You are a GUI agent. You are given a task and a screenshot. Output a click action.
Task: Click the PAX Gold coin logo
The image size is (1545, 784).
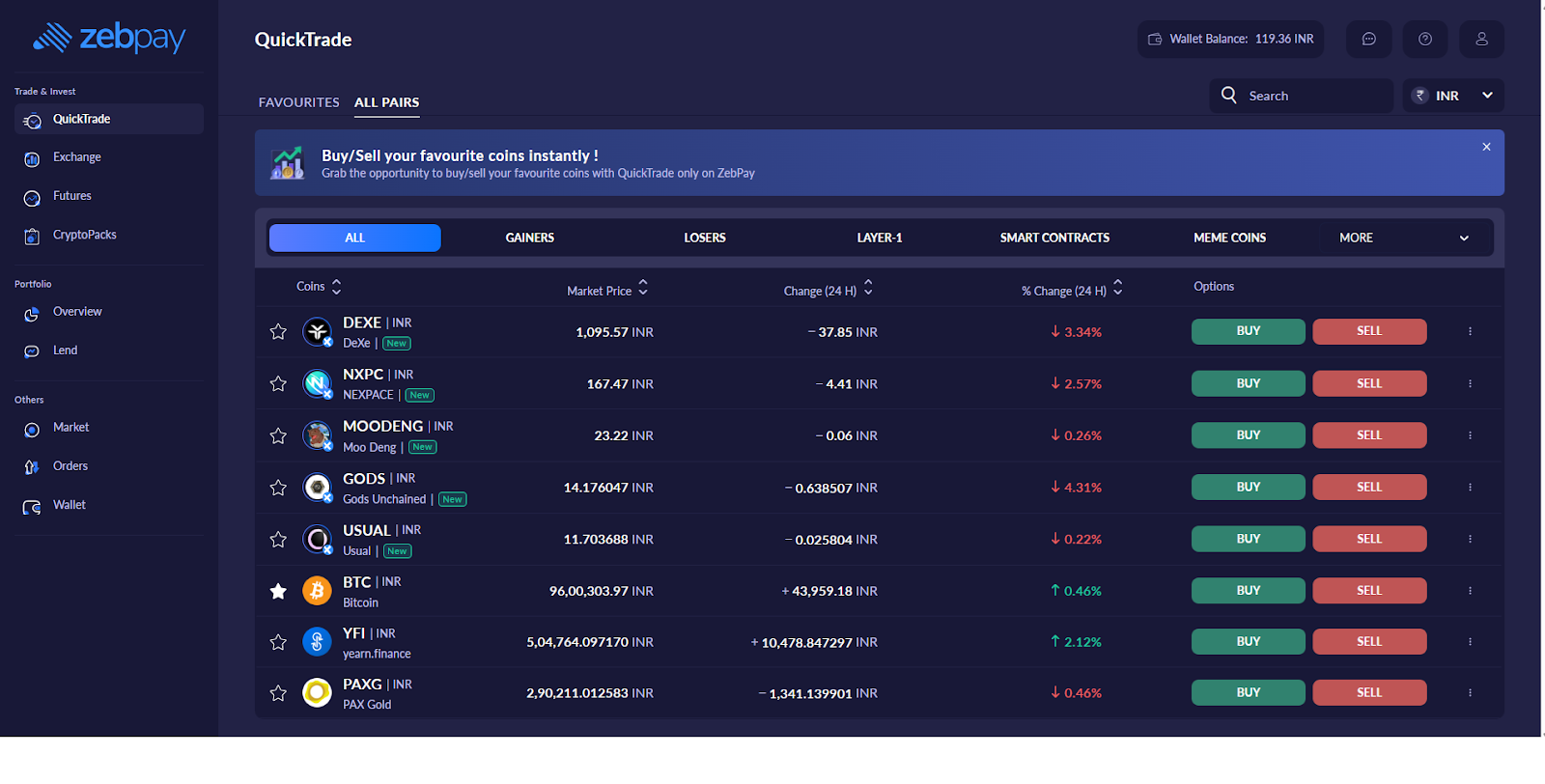[317, 693]
